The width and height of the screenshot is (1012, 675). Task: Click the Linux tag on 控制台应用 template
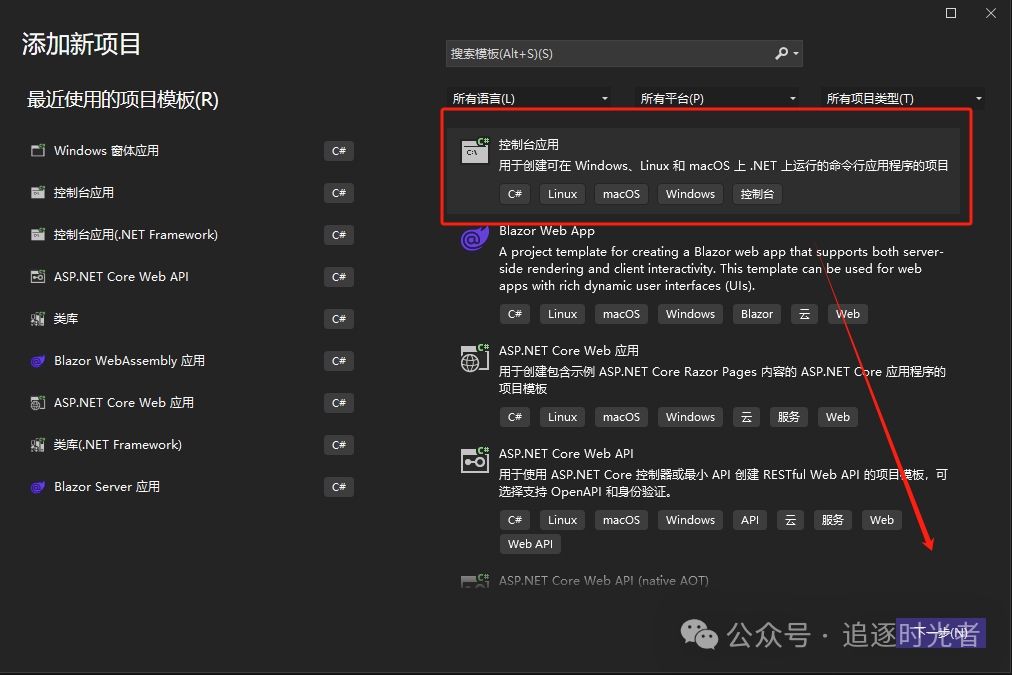[562, 194]
